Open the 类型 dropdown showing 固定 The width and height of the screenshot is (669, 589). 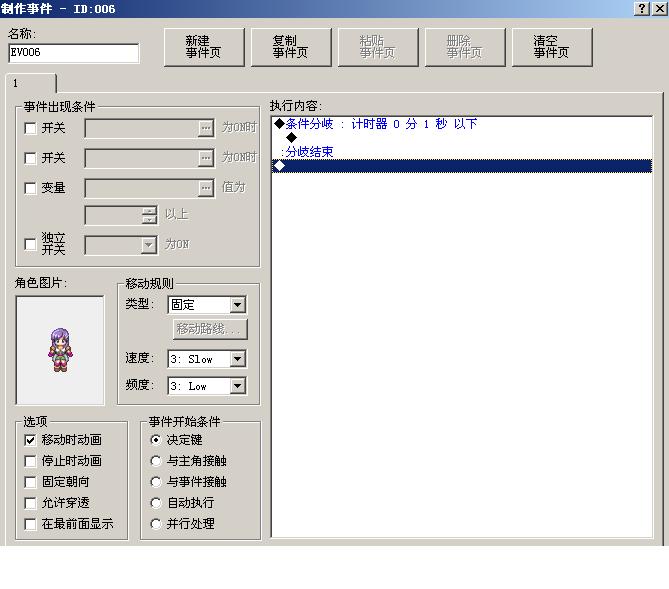[207, 305]
